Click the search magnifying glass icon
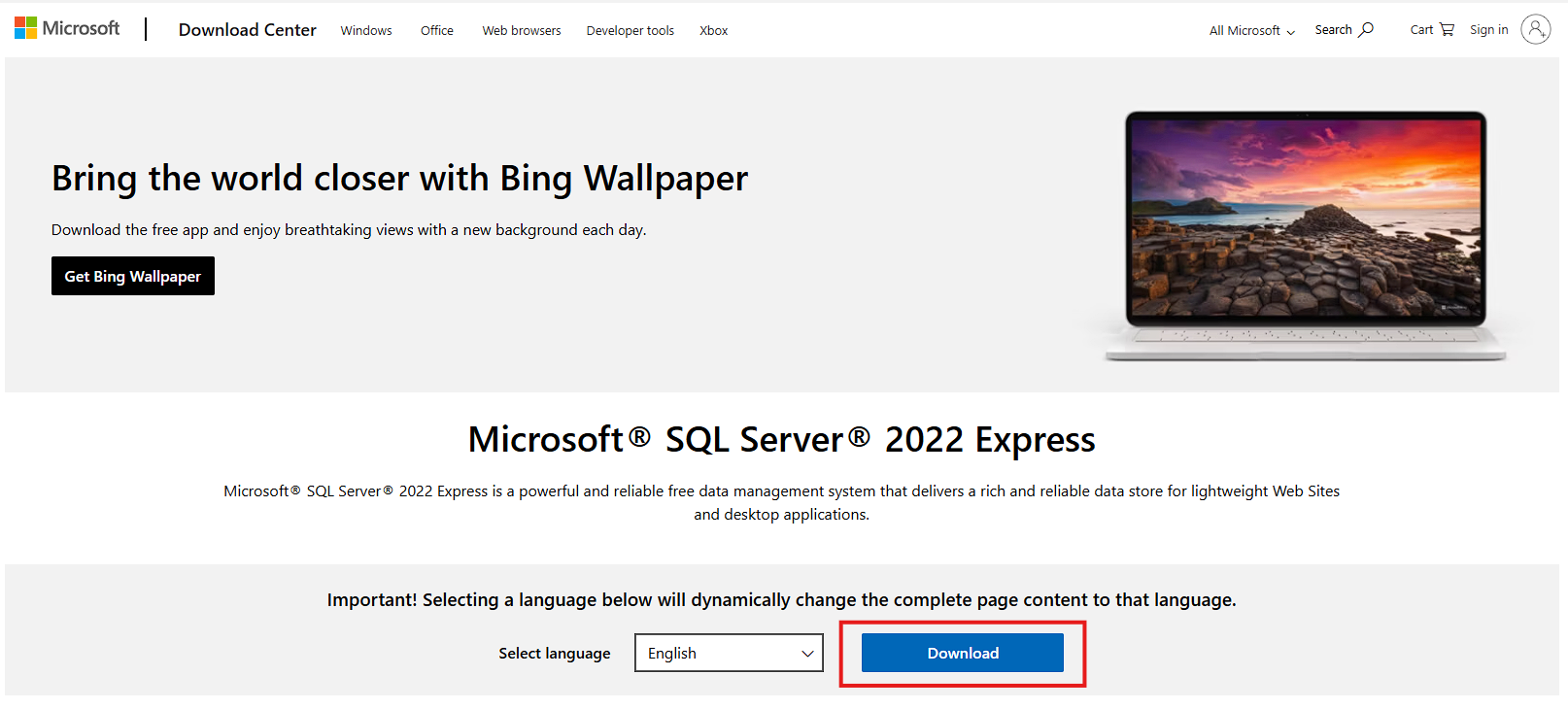 [x=1366, y=30]
